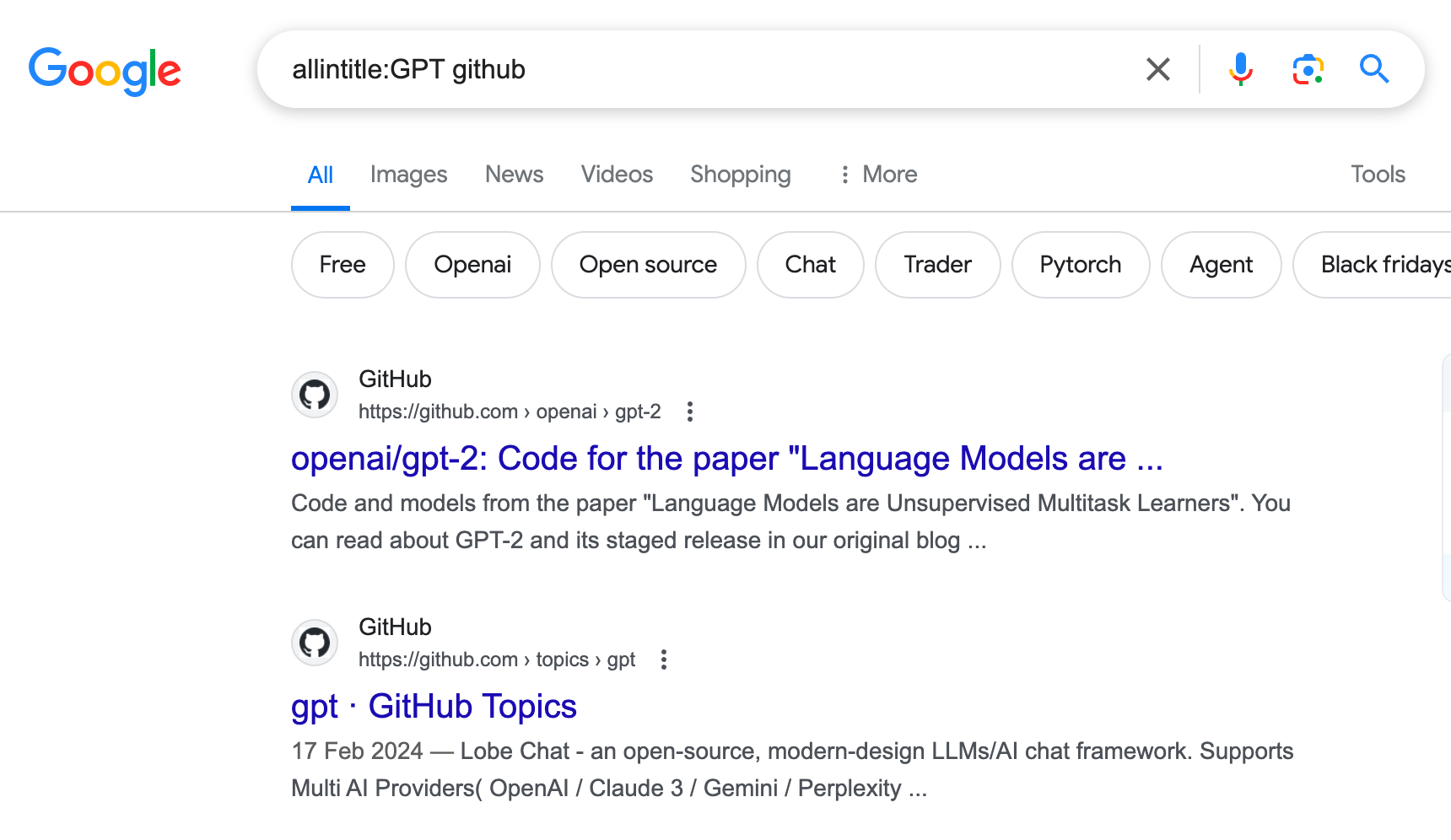Viewport: 1451px width, 840px height.
Task: Open three-dot menu for topics gpt result
Action: [664, 660]
